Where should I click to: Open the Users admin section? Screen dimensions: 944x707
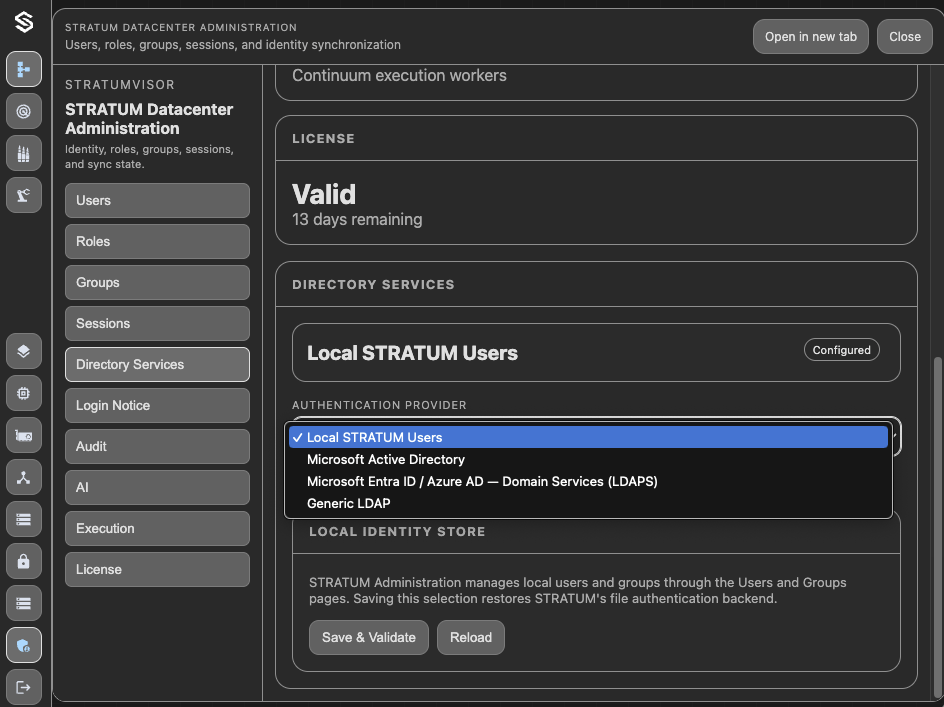(157, 201)
